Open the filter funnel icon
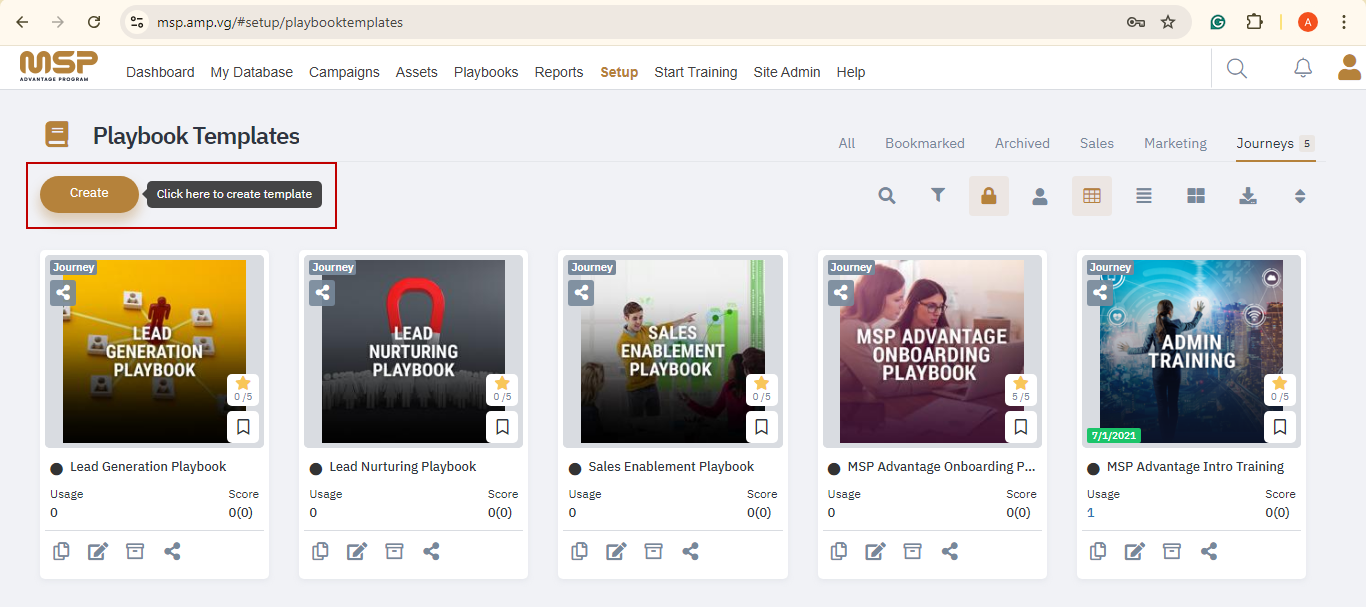This screenshot has width=1366, height=607. click(938, 196)
